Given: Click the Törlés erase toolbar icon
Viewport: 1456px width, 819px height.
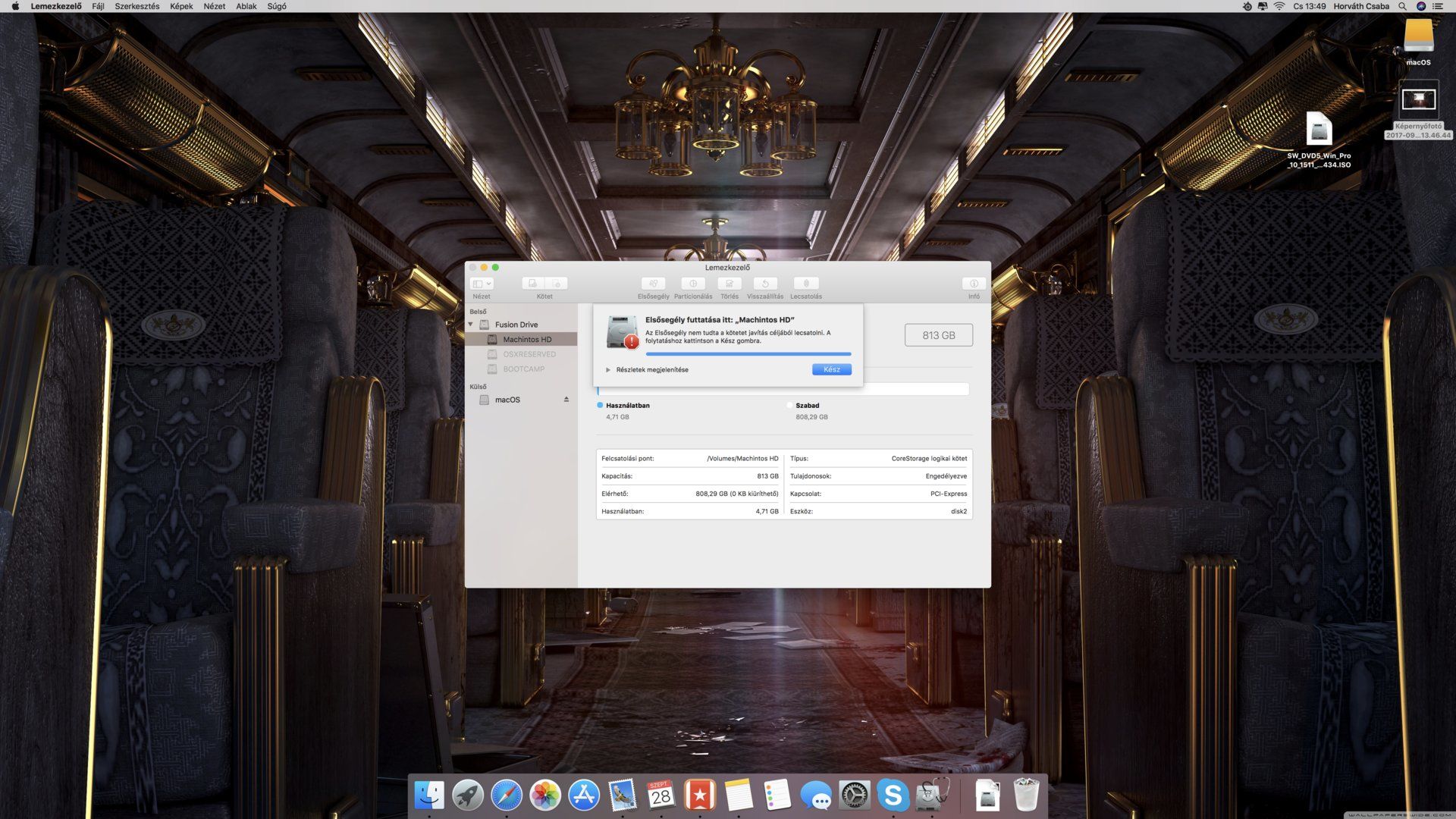Looking at the screenshot, I should coord(729,284).
